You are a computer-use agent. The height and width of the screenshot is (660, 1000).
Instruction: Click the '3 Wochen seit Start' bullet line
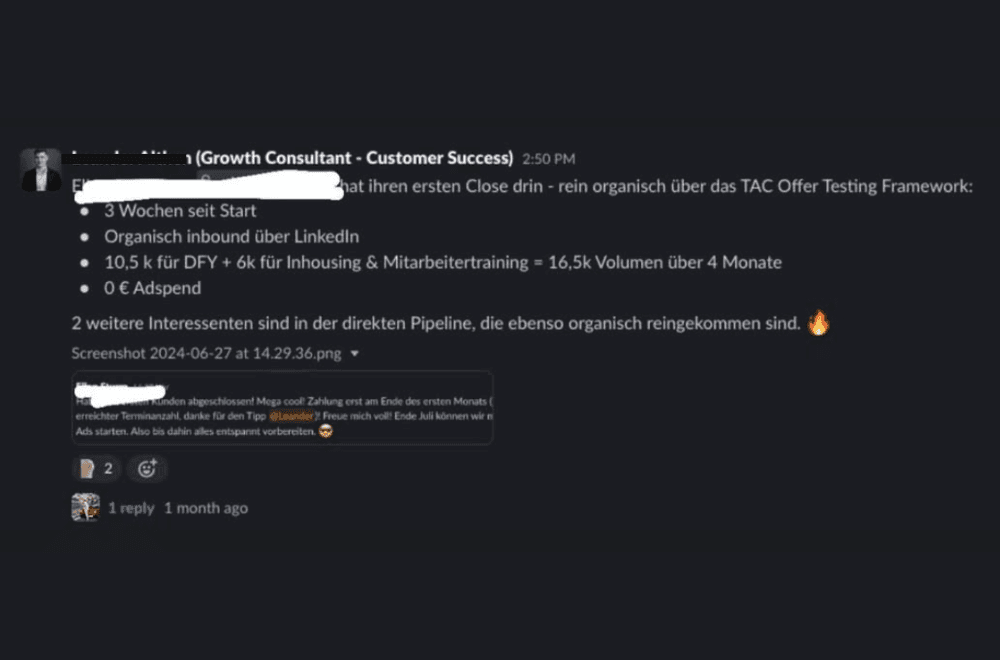pos(180,210)
